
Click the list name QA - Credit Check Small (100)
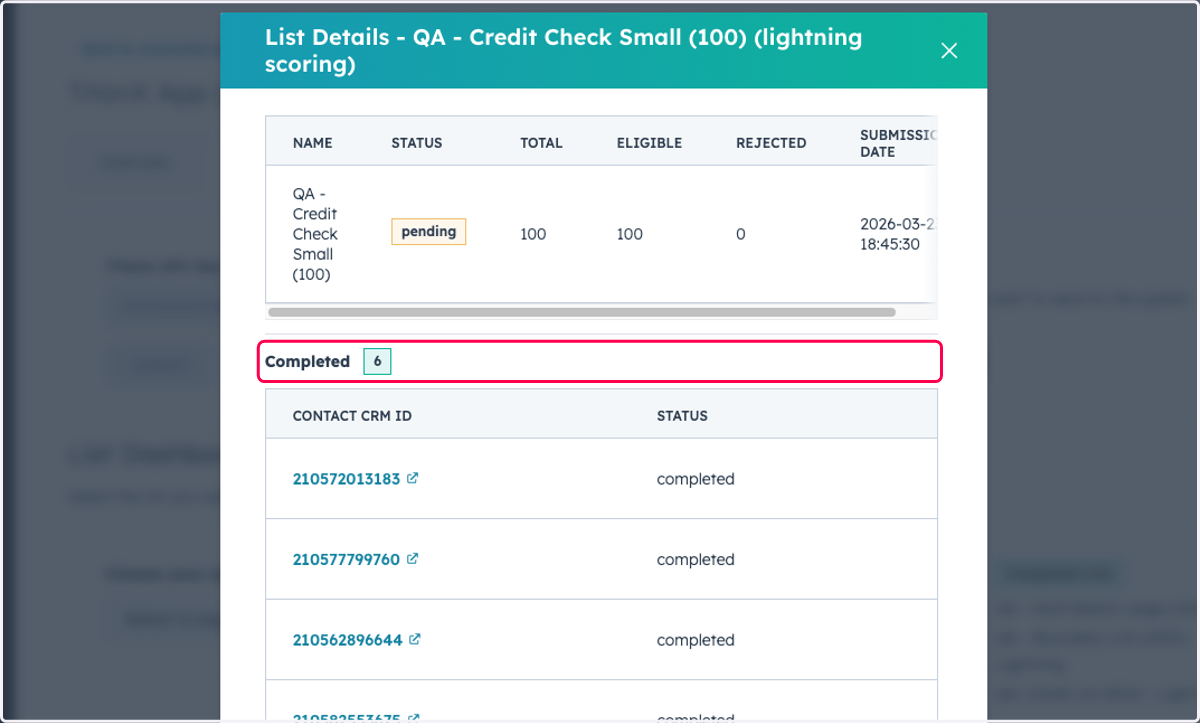click(315, 234)
